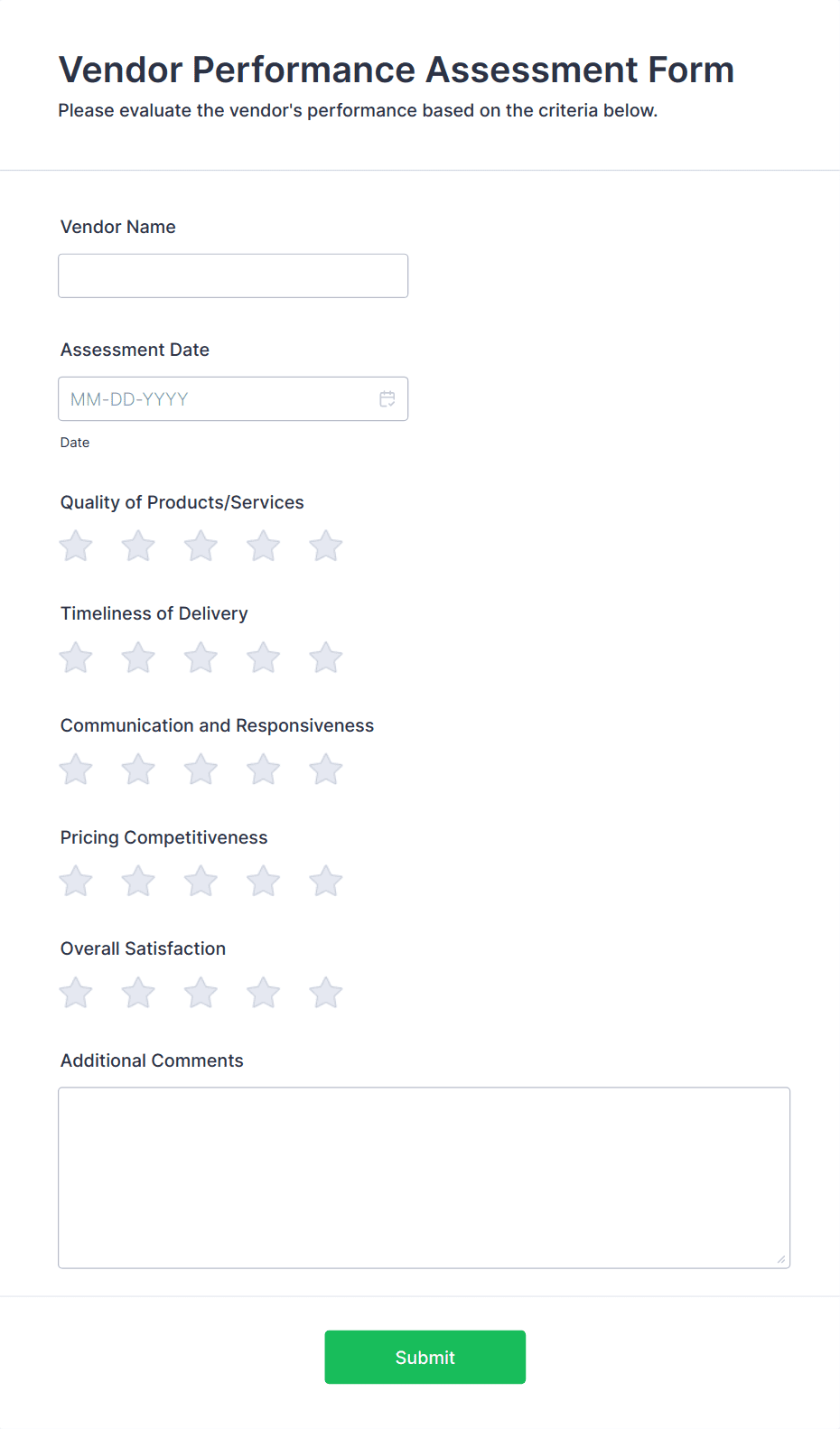Give Timeliness of Delivery five stars
This screenshot has width=840, height=1429.
325,658
